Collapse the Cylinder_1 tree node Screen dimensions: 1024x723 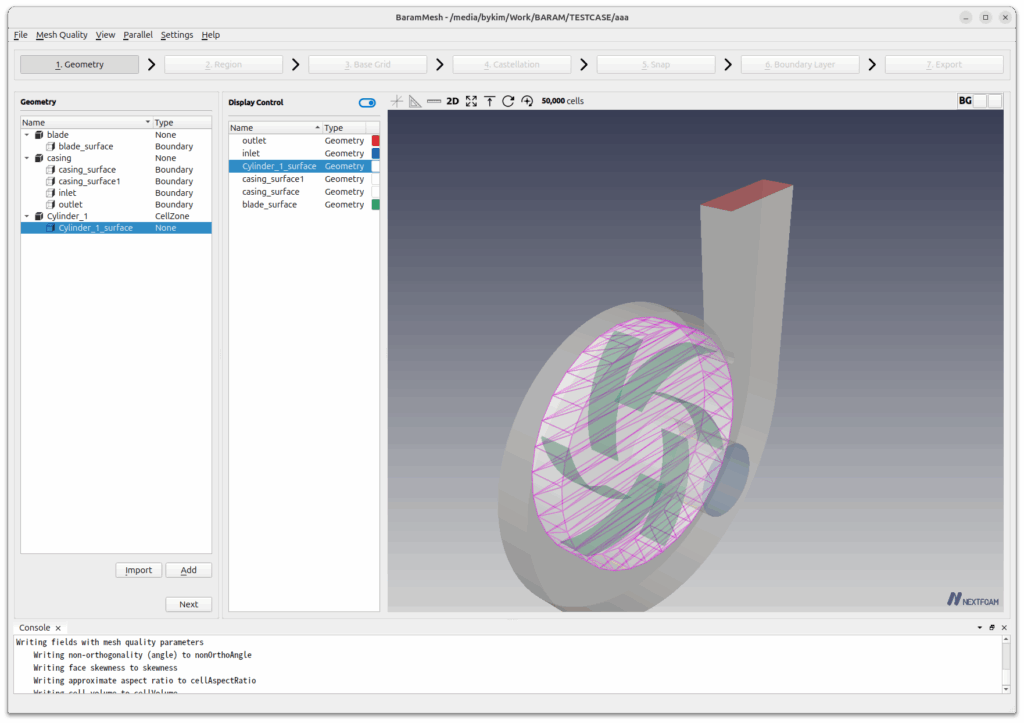[27, 216]
